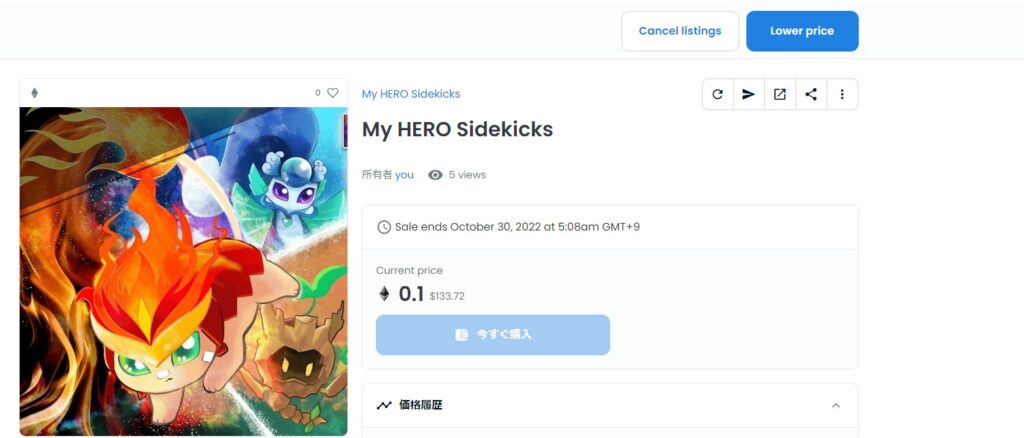Open the NFT artwork image
Screen dimensions: 1024x438
(x=184, y=271)
